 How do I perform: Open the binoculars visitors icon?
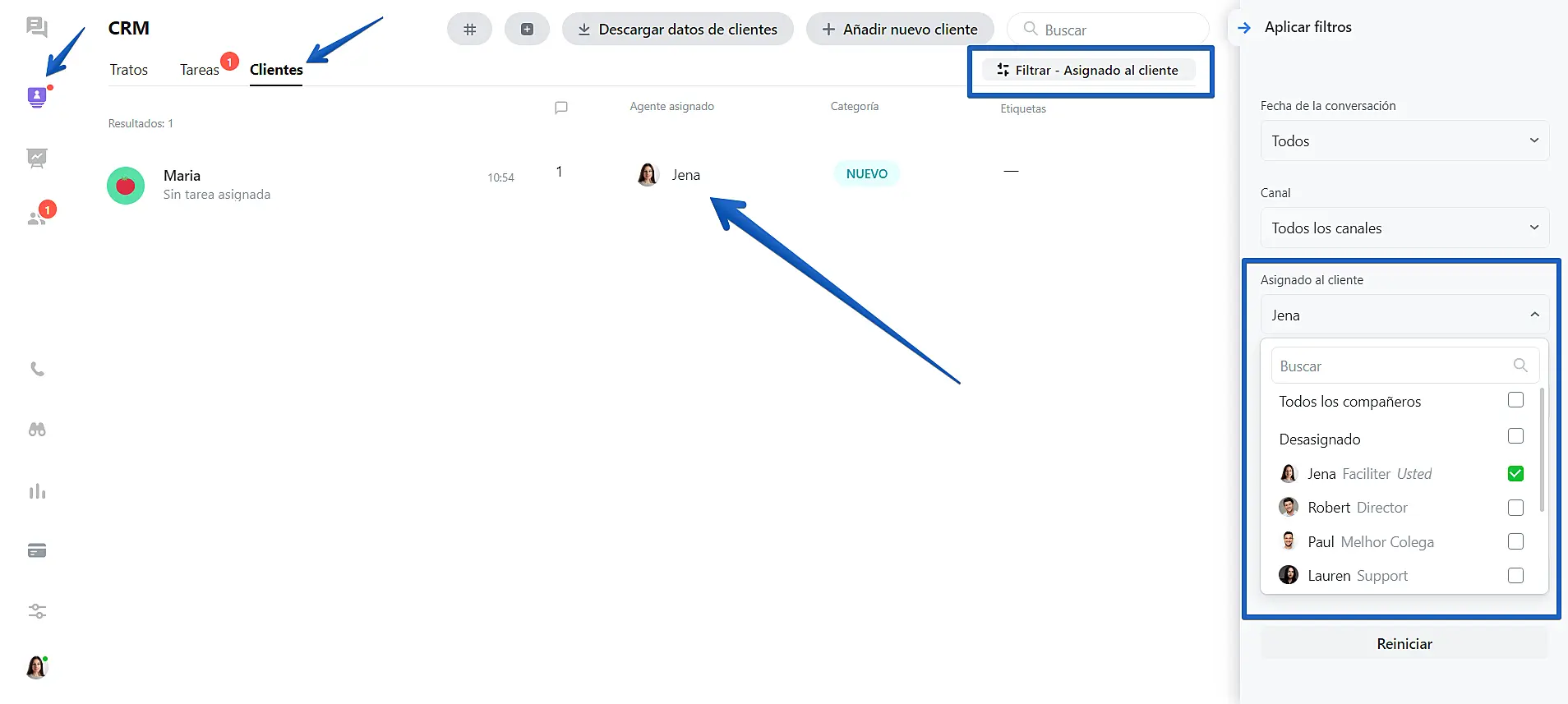[37, 430]
